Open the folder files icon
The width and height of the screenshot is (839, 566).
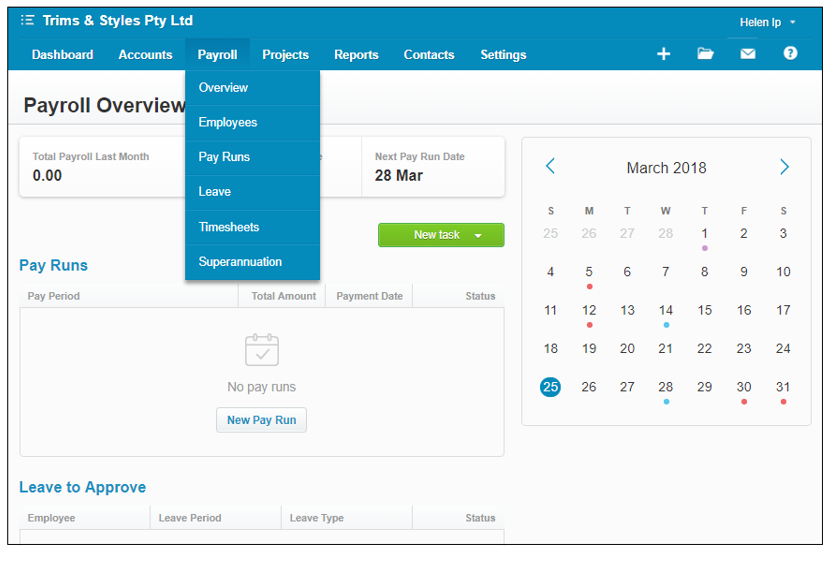tap(705, 53)
